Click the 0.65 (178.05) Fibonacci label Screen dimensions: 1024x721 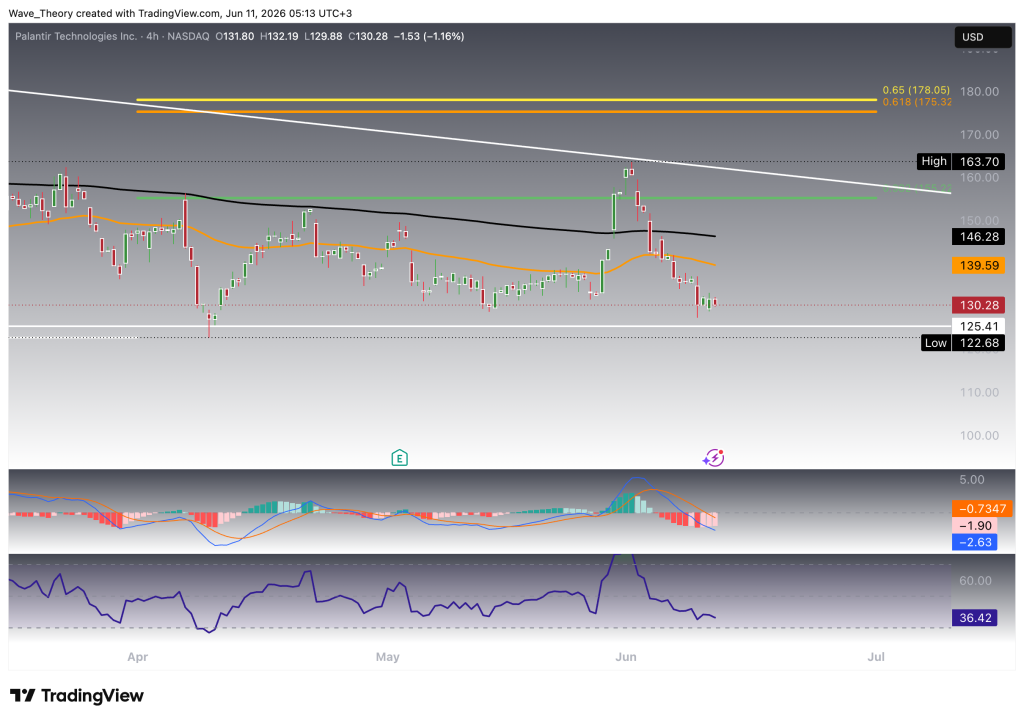point(916,90)
